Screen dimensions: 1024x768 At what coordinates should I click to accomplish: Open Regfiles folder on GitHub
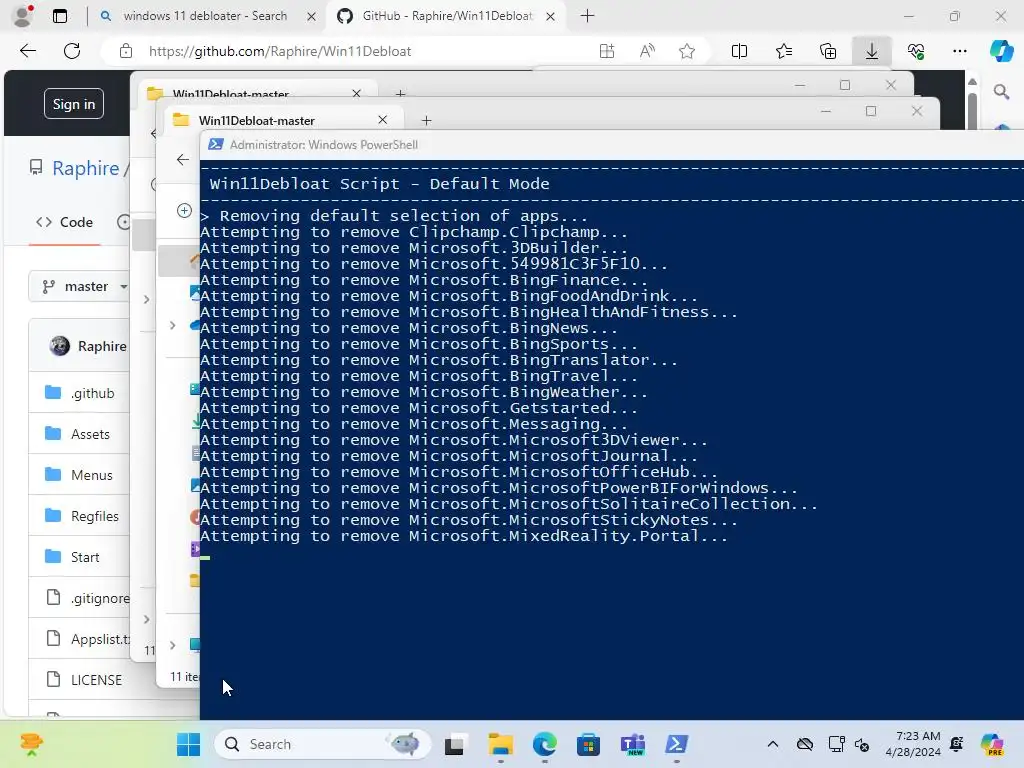[95, 517]
